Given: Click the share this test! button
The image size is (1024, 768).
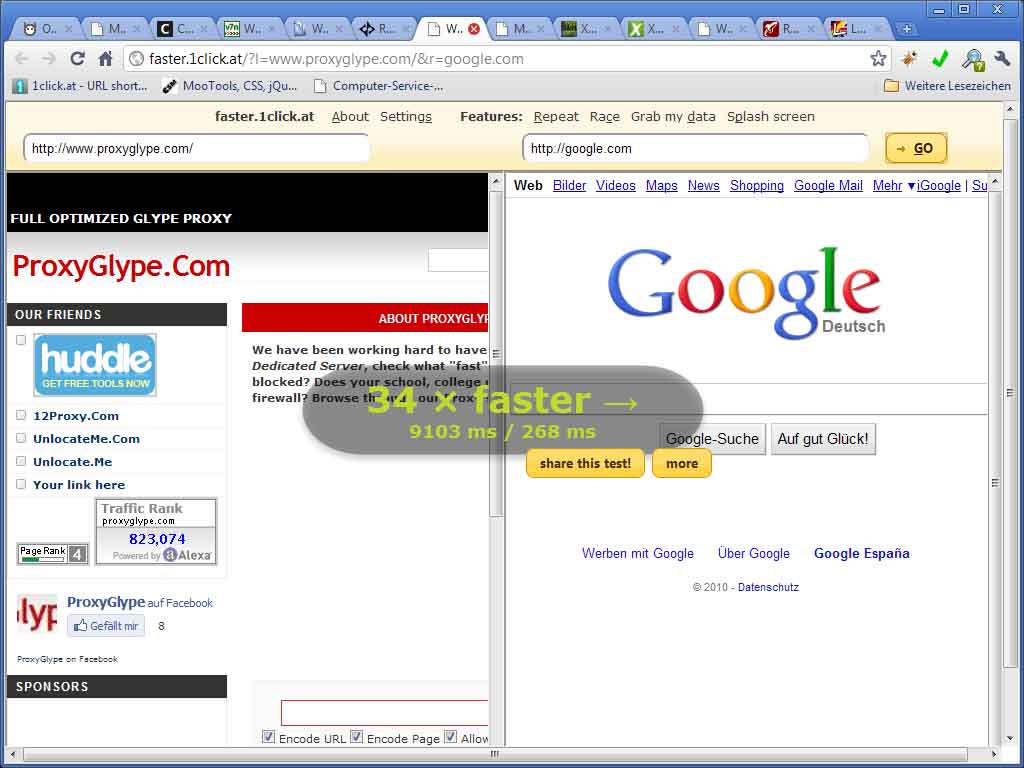Looking at the screenshot, I should (x=585, y=464).
